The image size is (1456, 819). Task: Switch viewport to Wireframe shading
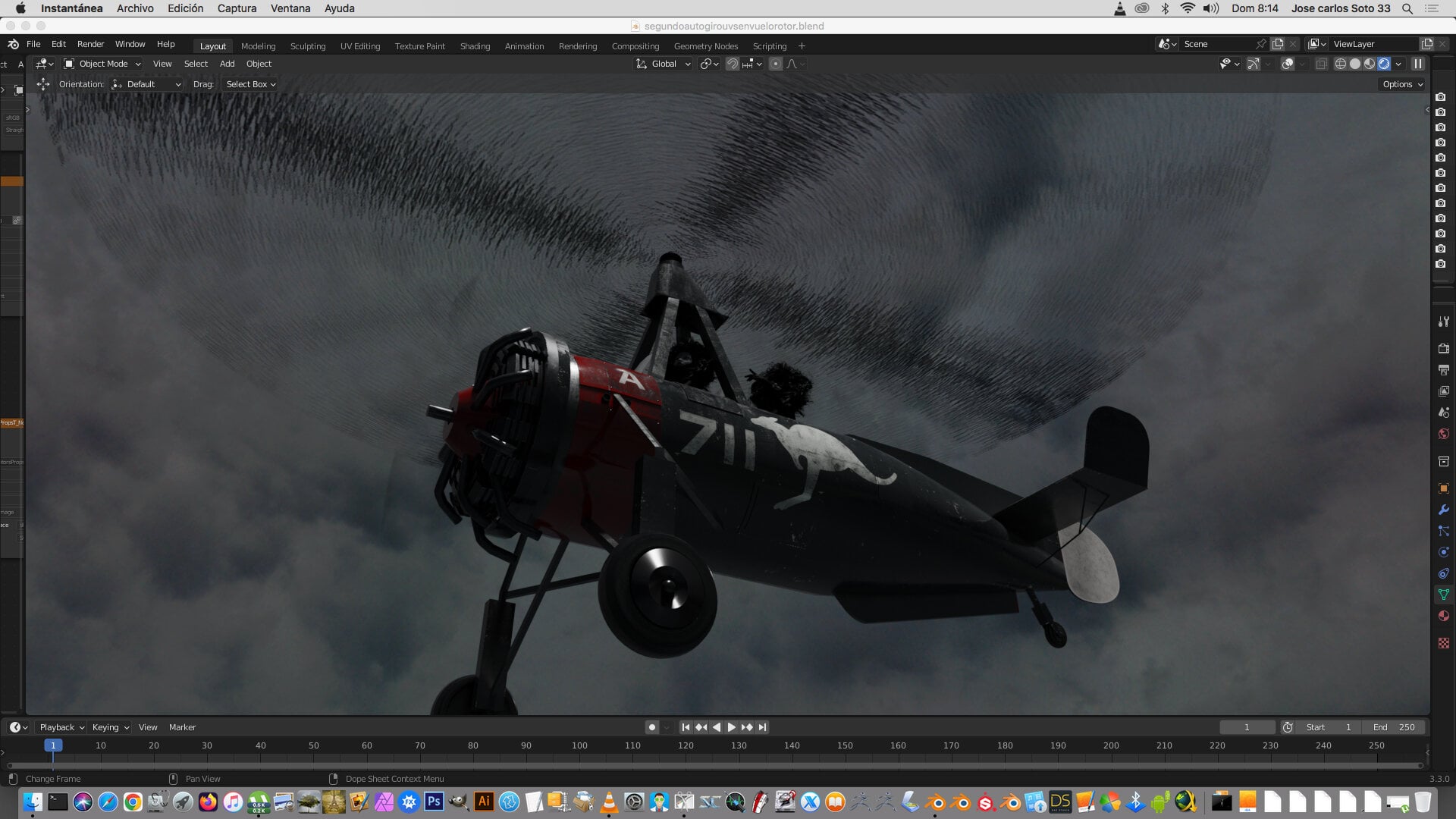click(x=1340, y=64)
